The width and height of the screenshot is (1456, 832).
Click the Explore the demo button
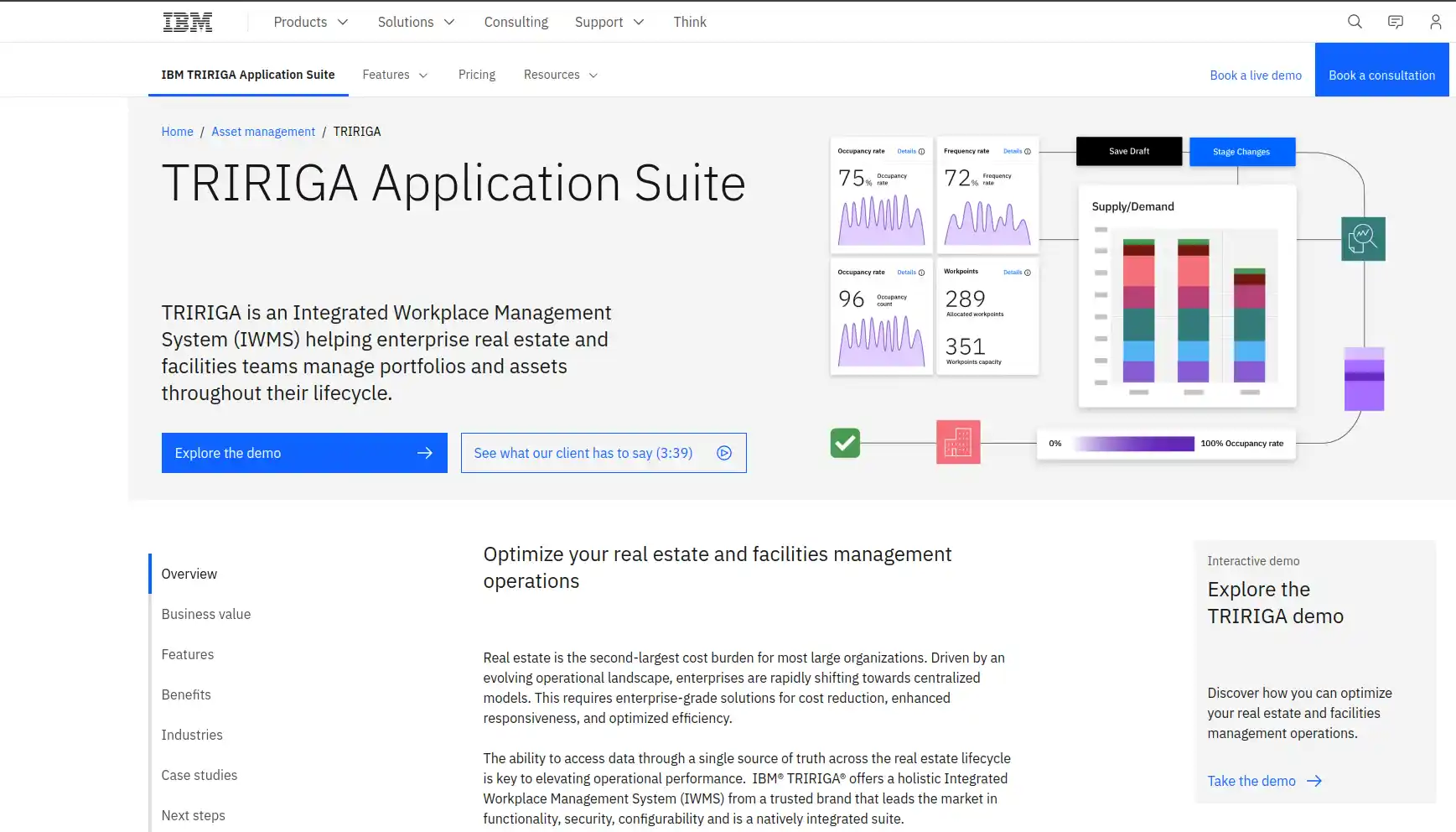pyautogui.click(x=304, y=453)
